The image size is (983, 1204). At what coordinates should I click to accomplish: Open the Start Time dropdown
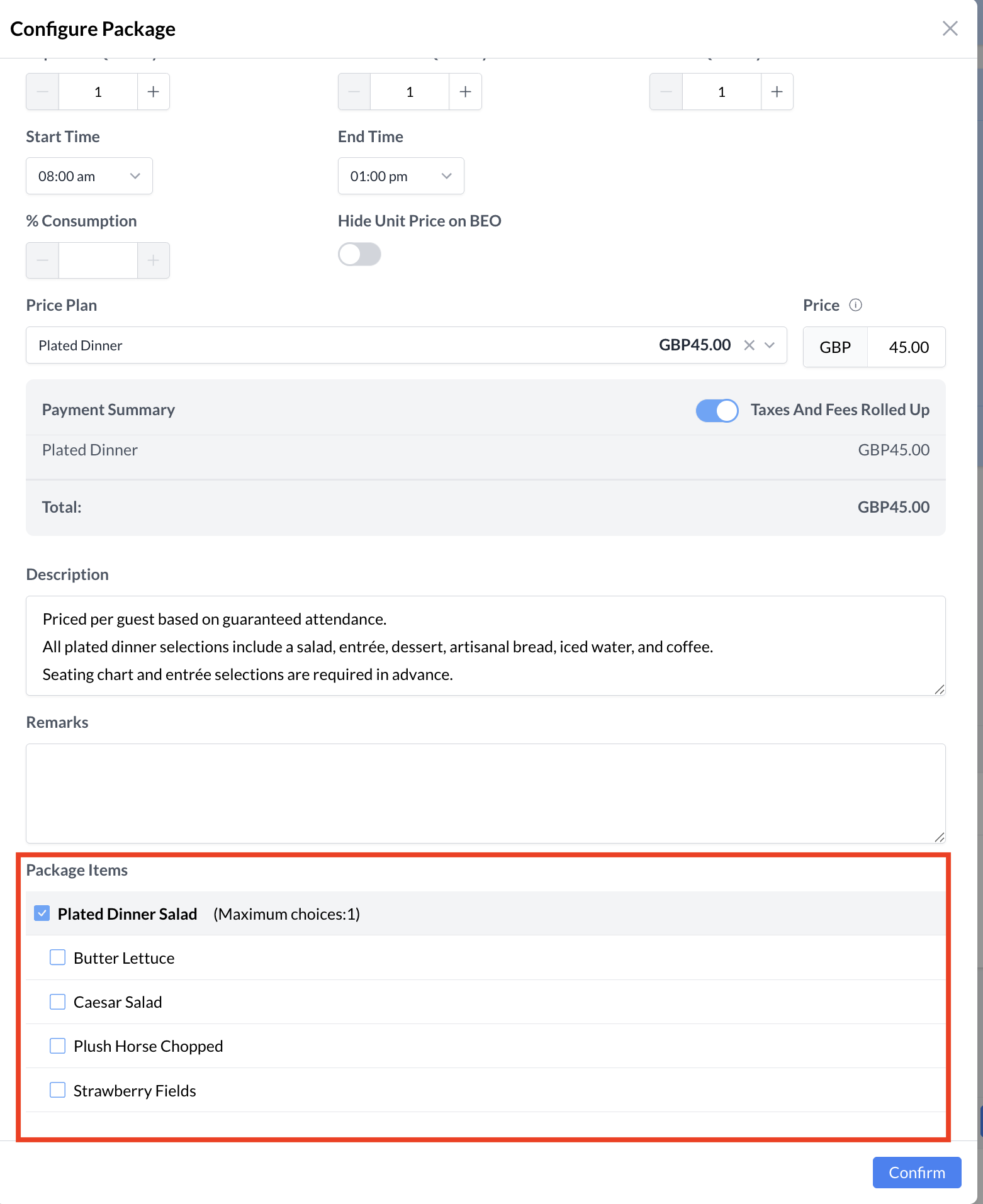(x=89, y=176)
